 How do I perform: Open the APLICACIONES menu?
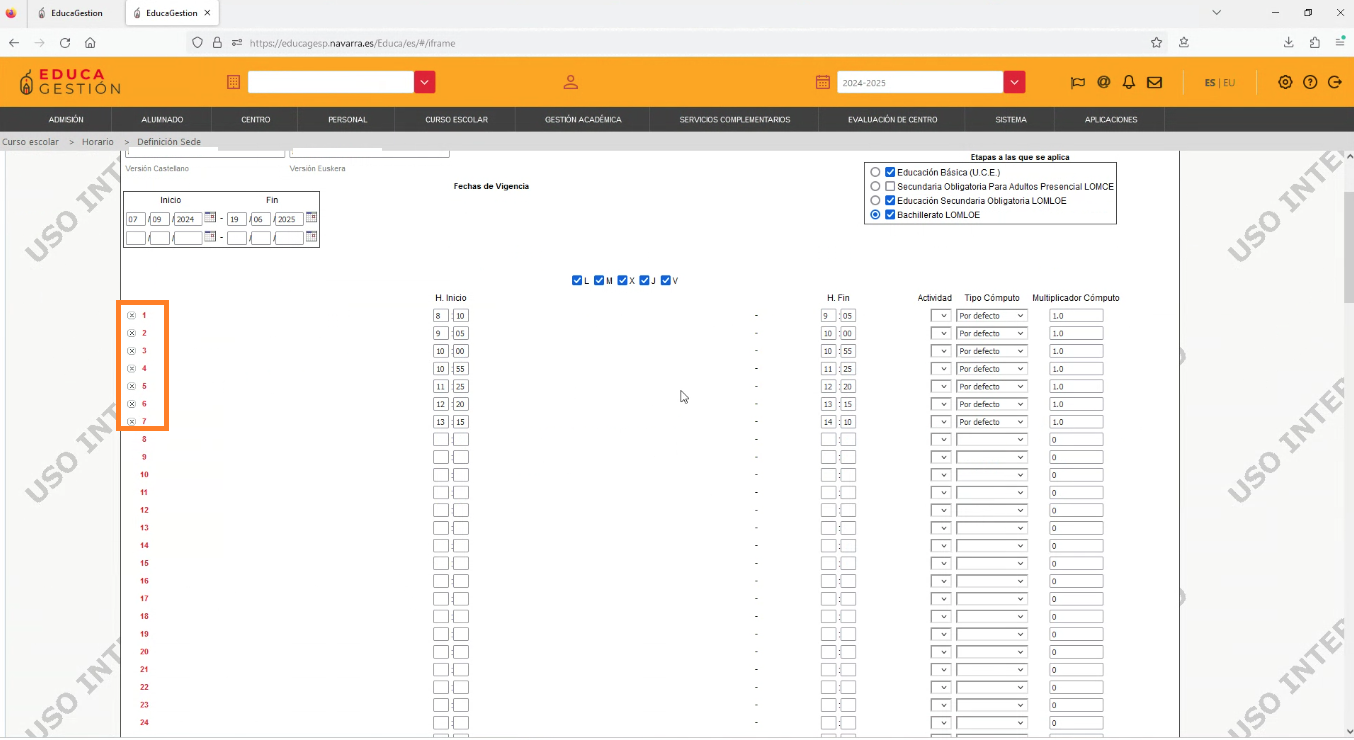click(x=1111, y=119)
